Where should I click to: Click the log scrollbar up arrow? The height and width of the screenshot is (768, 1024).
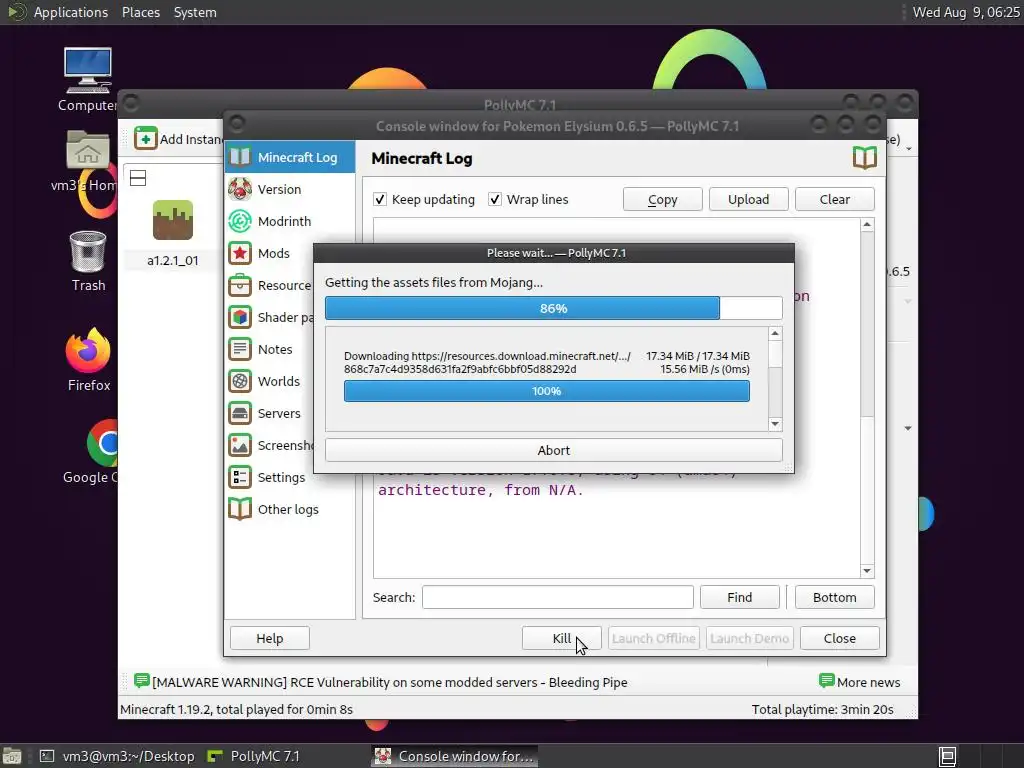tap(867, 225)
